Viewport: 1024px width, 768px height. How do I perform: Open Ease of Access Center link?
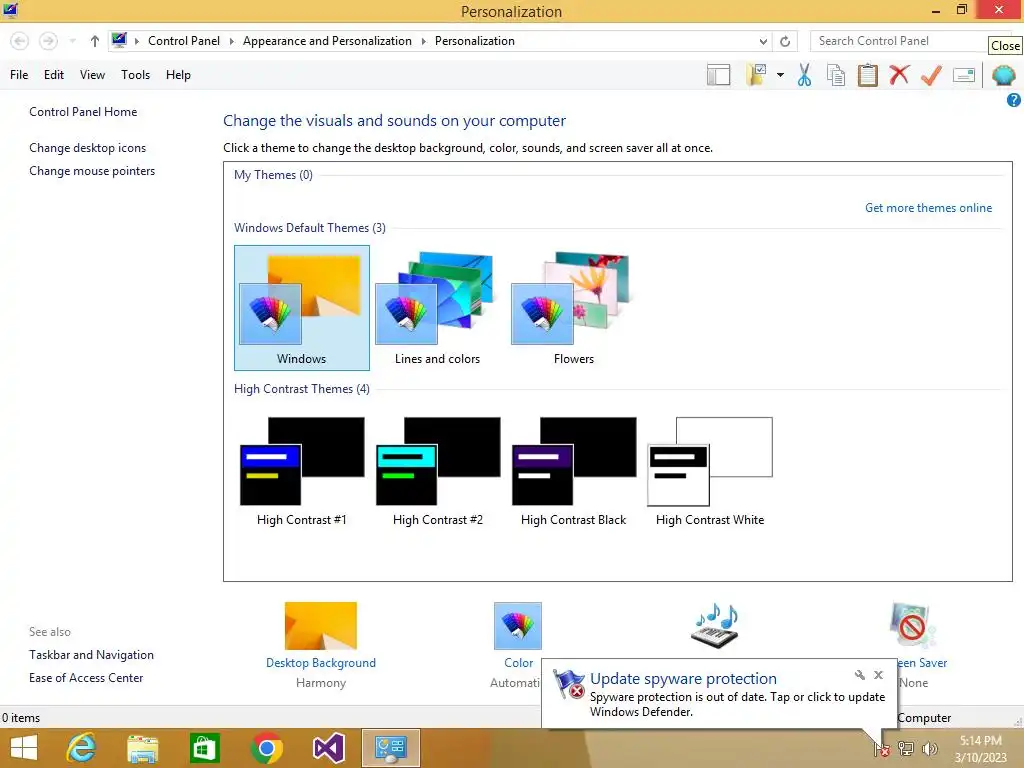tap(86, 678)
